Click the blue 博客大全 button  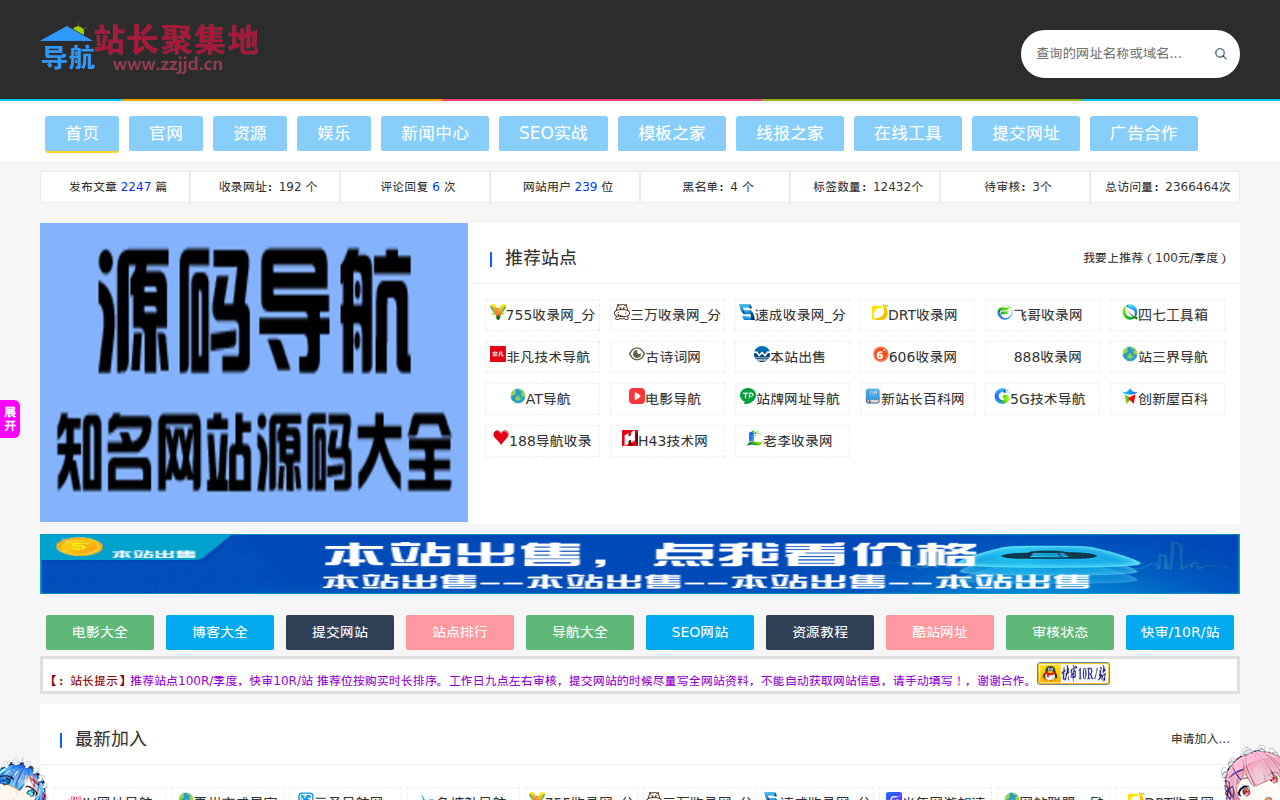(x=220, y=633)
